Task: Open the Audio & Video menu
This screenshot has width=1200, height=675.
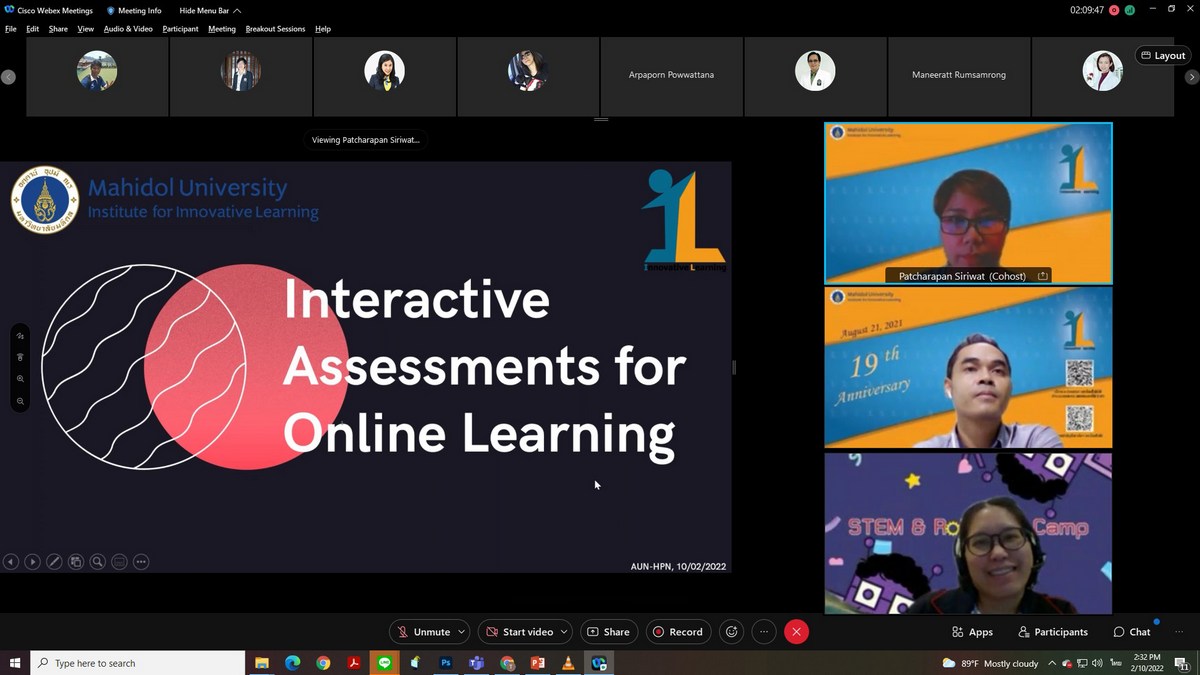Action: coord(128,29)
